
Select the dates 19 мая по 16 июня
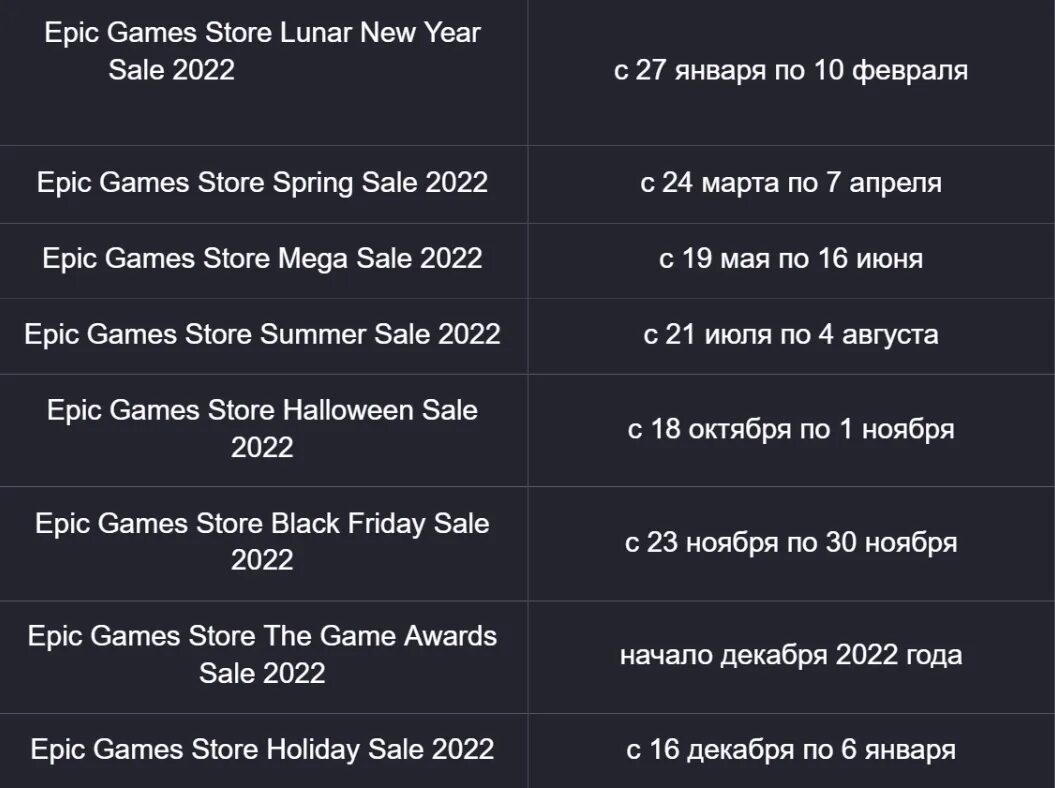click(x=790, y=259)
